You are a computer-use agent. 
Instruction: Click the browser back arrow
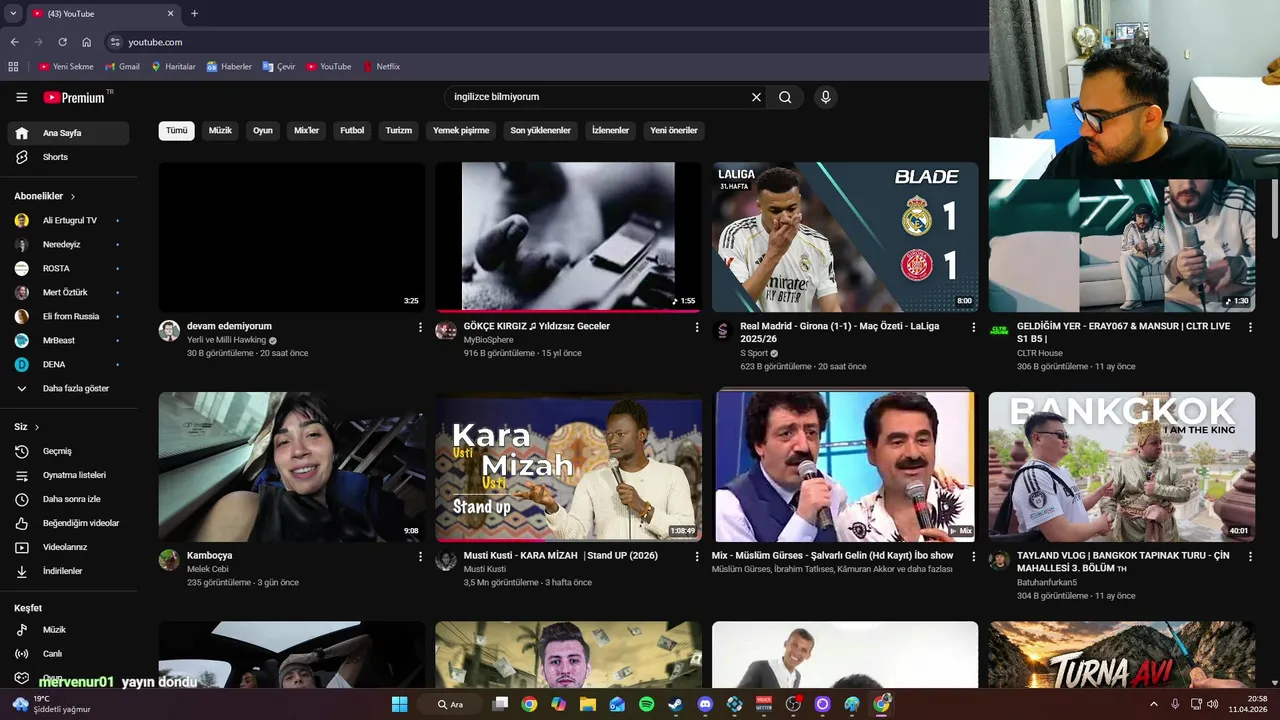click(14, 42)
